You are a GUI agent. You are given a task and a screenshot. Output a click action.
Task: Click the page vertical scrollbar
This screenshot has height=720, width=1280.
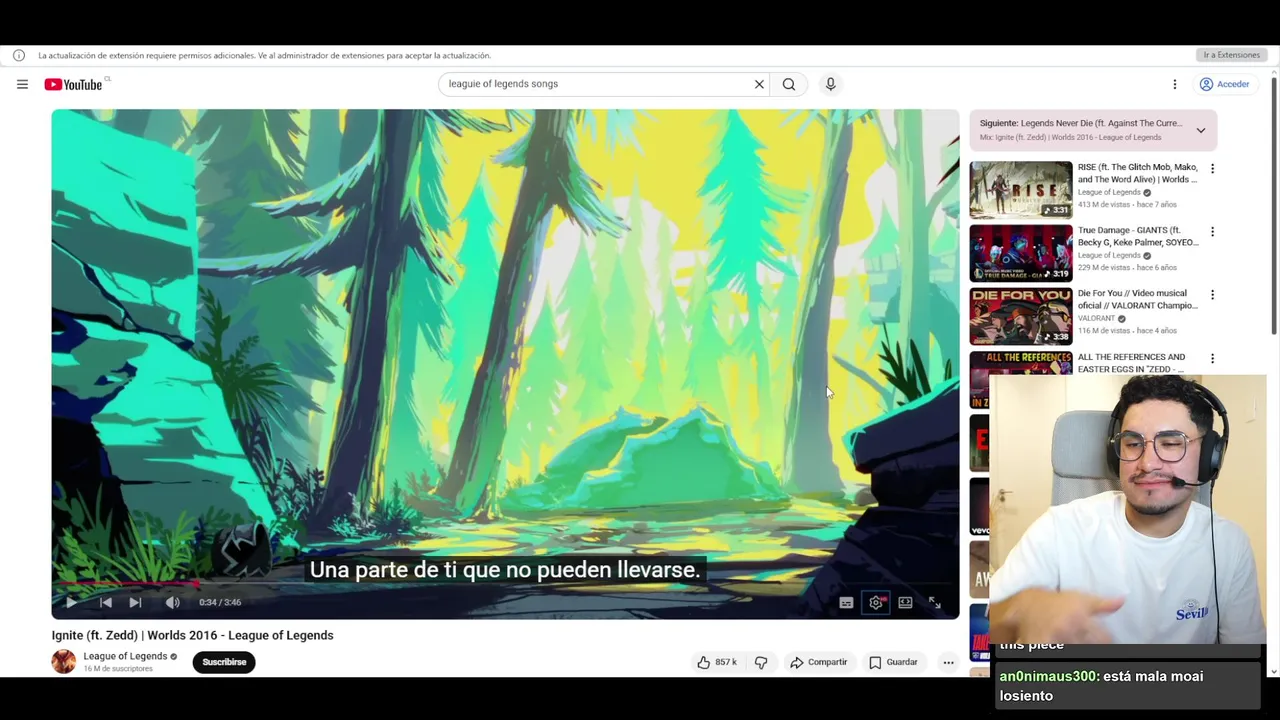click(1274, 205)
